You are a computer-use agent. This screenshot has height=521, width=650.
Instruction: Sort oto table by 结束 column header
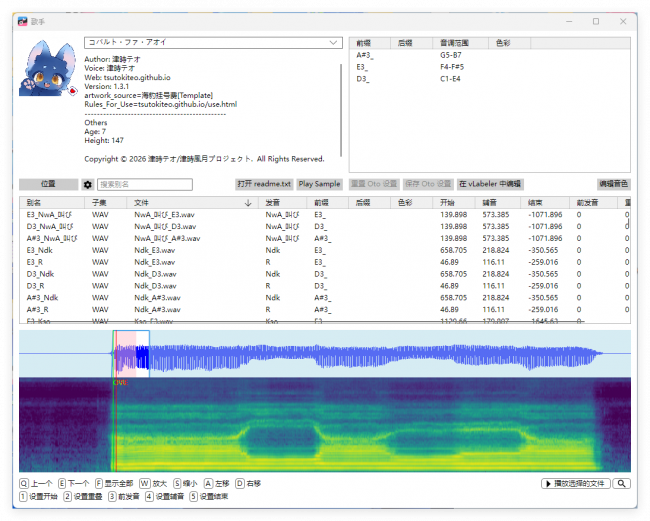click(x=545, y=203)
